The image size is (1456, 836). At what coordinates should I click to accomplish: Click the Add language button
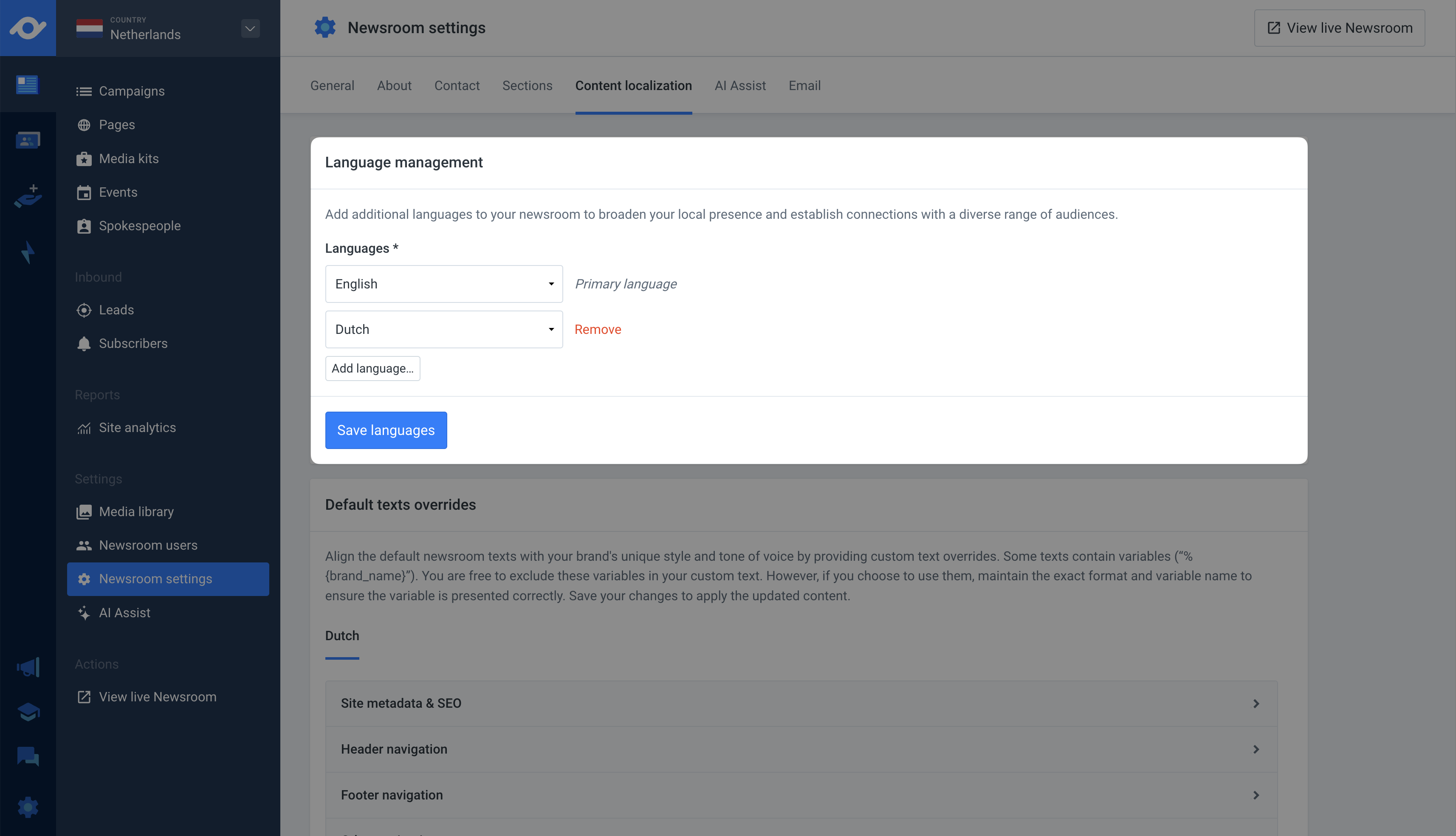(372, 369)
